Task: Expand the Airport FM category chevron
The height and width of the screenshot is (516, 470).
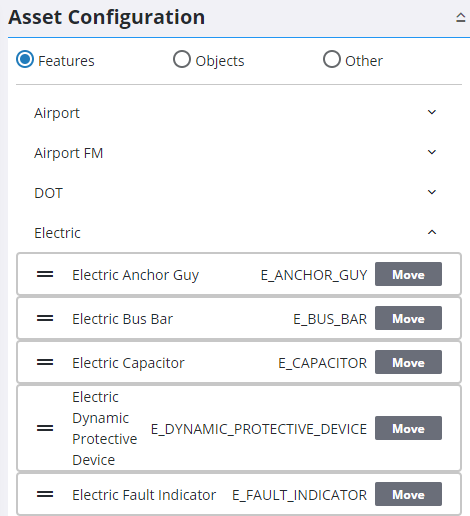Action: pyautogui.click(x=432, y=152)
